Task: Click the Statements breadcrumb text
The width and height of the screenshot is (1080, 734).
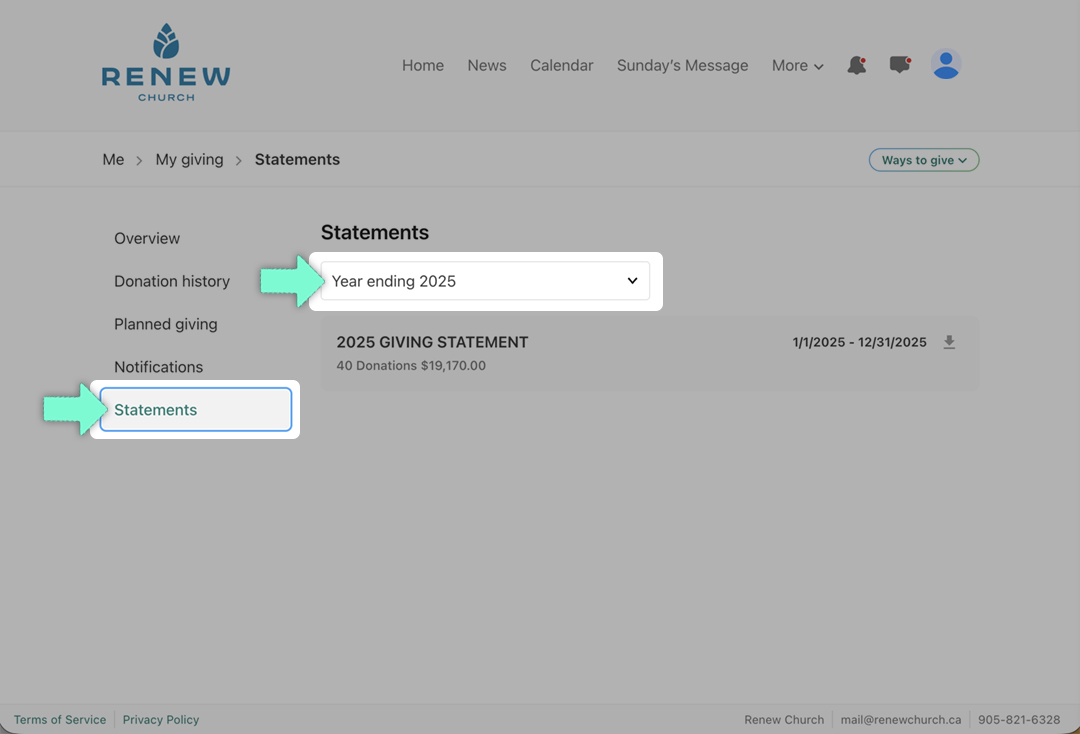Action: tap(297, 160)
